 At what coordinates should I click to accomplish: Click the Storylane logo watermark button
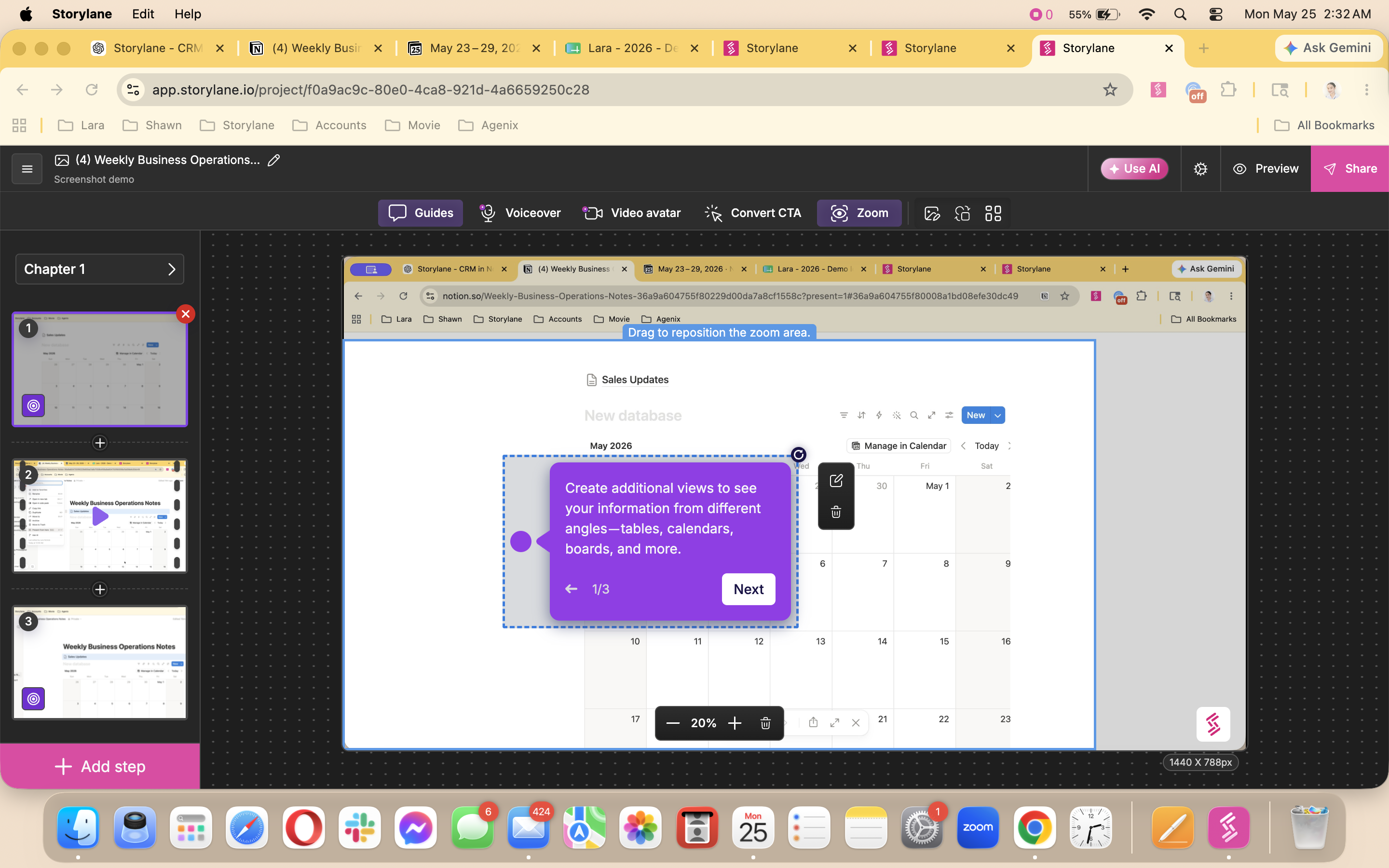point(1213,724)
